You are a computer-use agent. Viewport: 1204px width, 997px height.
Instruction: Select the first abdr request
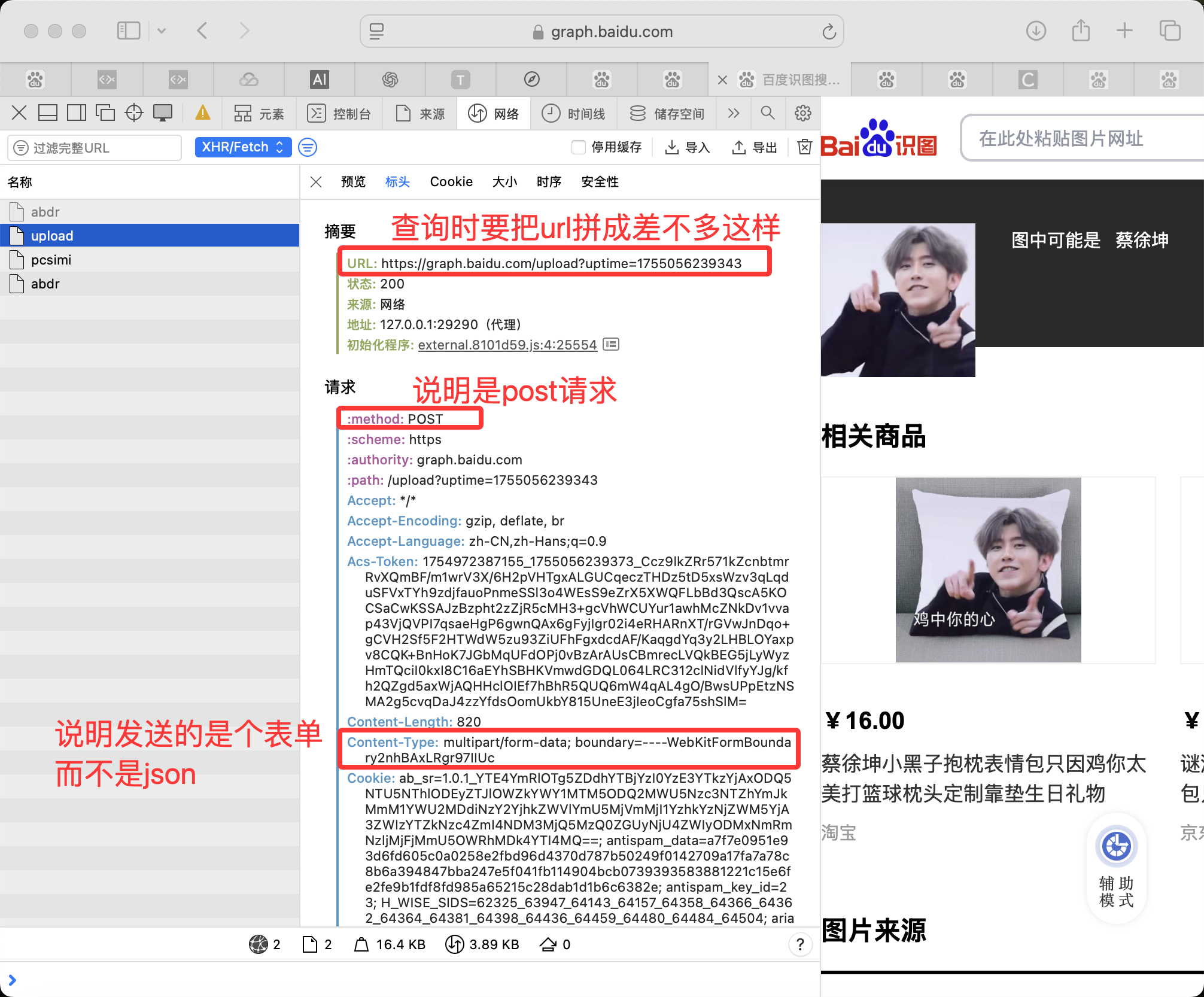(x=150, y=212)
